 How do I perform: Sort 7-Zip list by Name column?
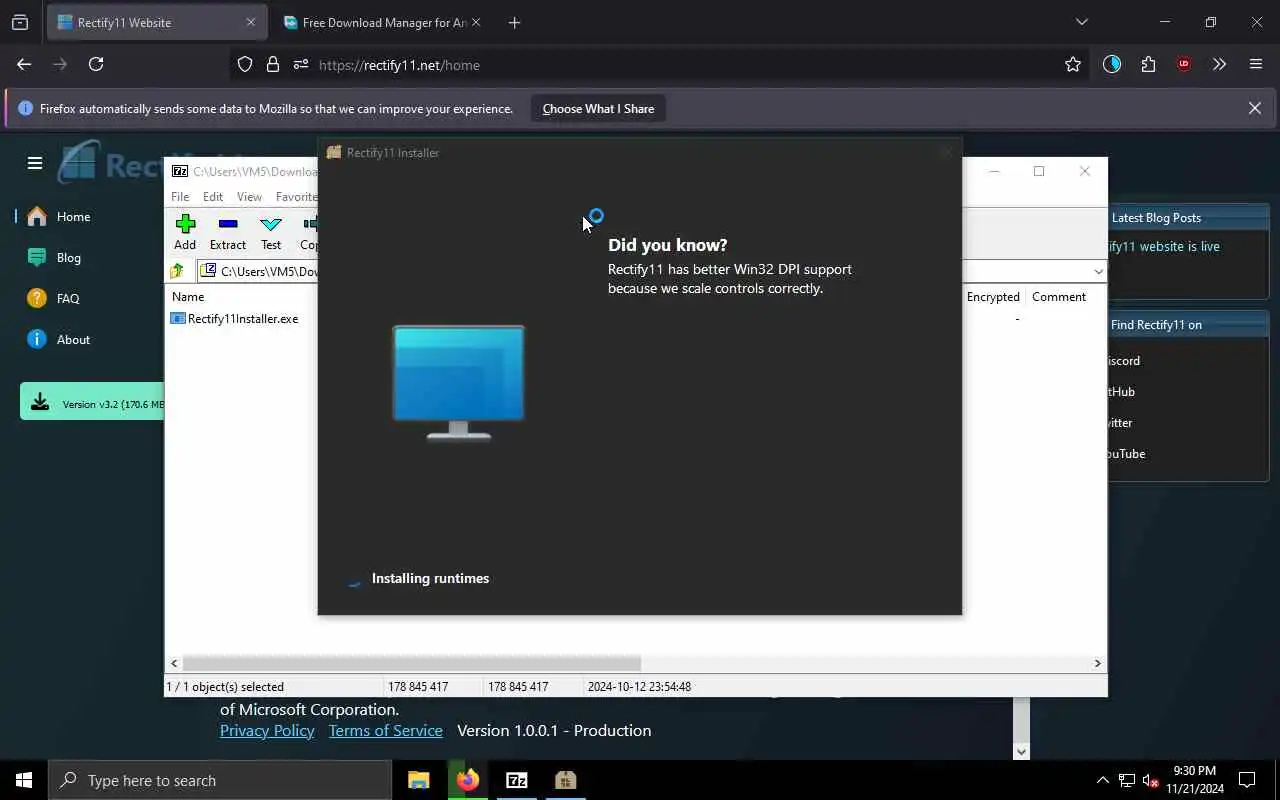[x=188, y=297]
